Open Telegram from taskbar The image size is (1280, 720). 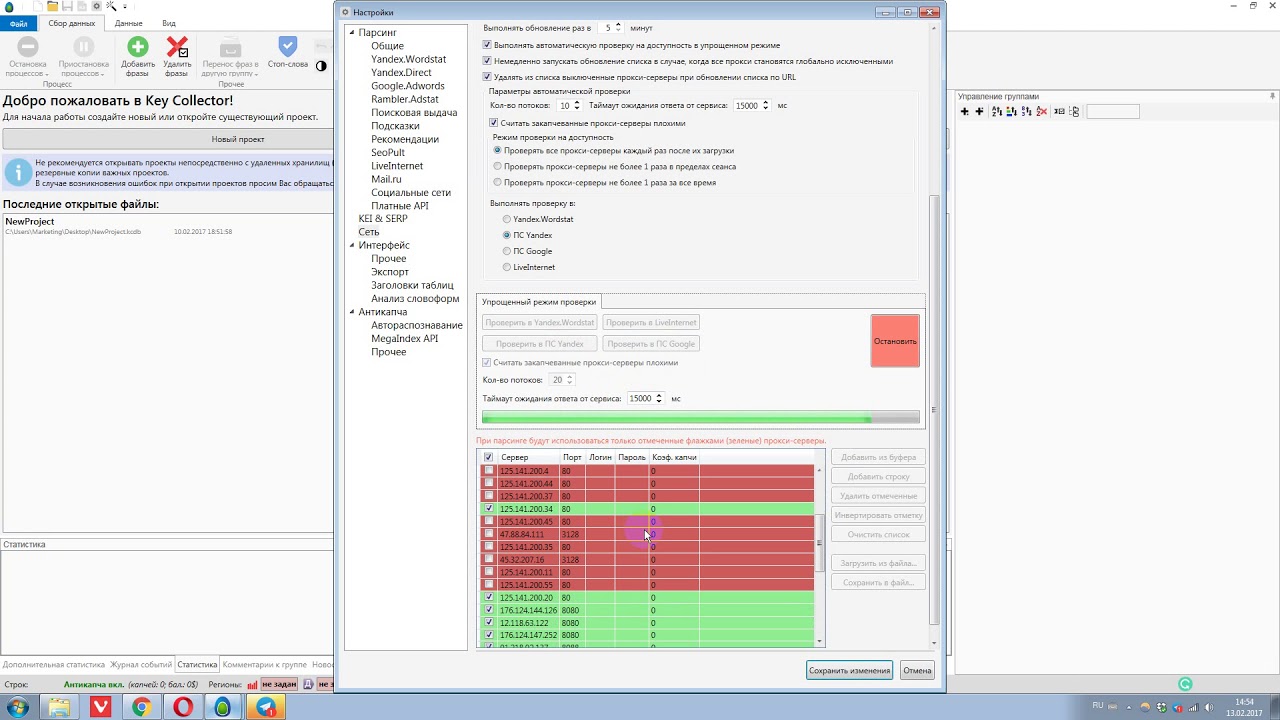266,707
